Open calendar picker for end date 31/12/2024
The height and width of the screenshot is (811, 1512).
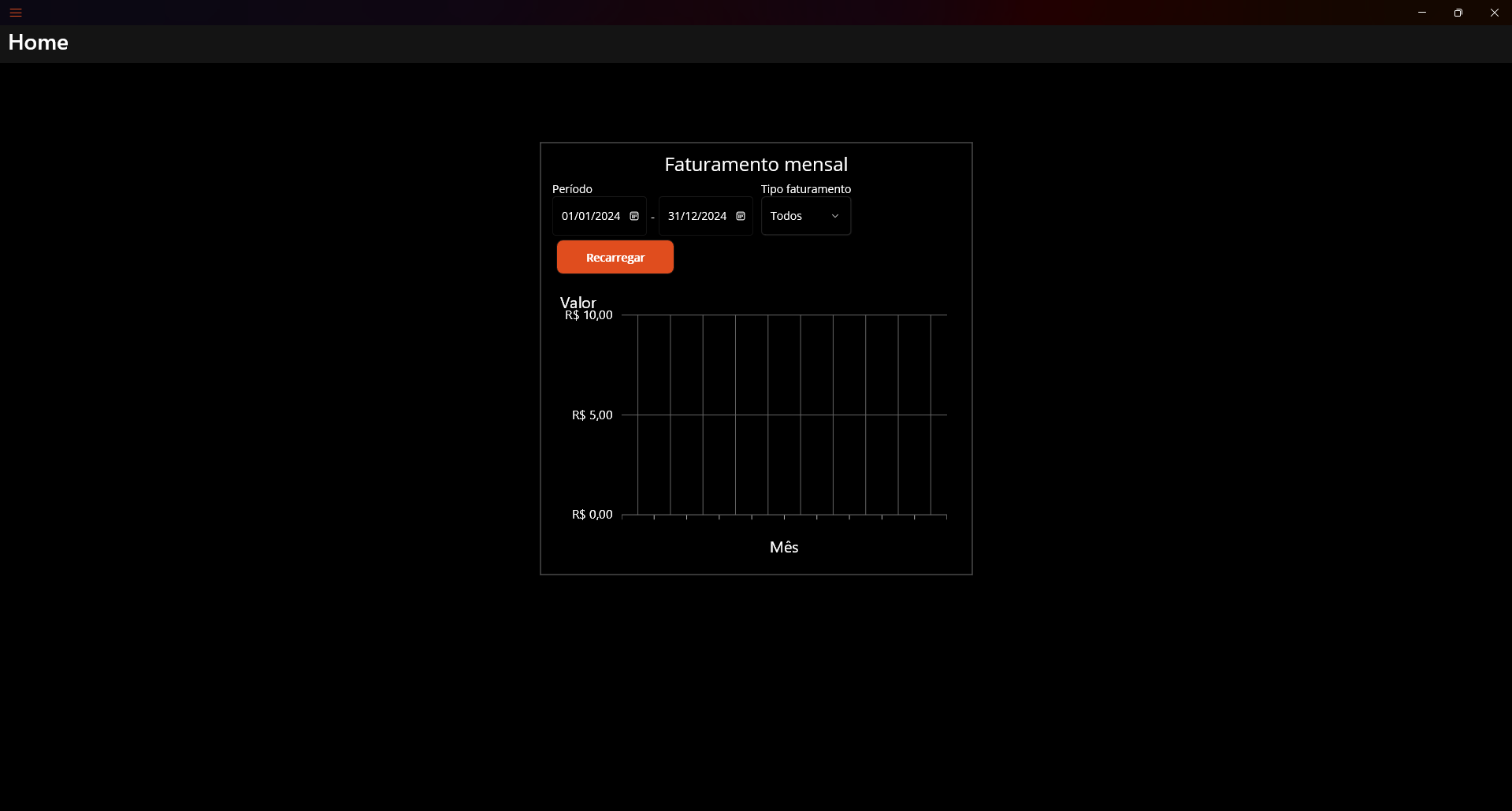coord(741,216)
